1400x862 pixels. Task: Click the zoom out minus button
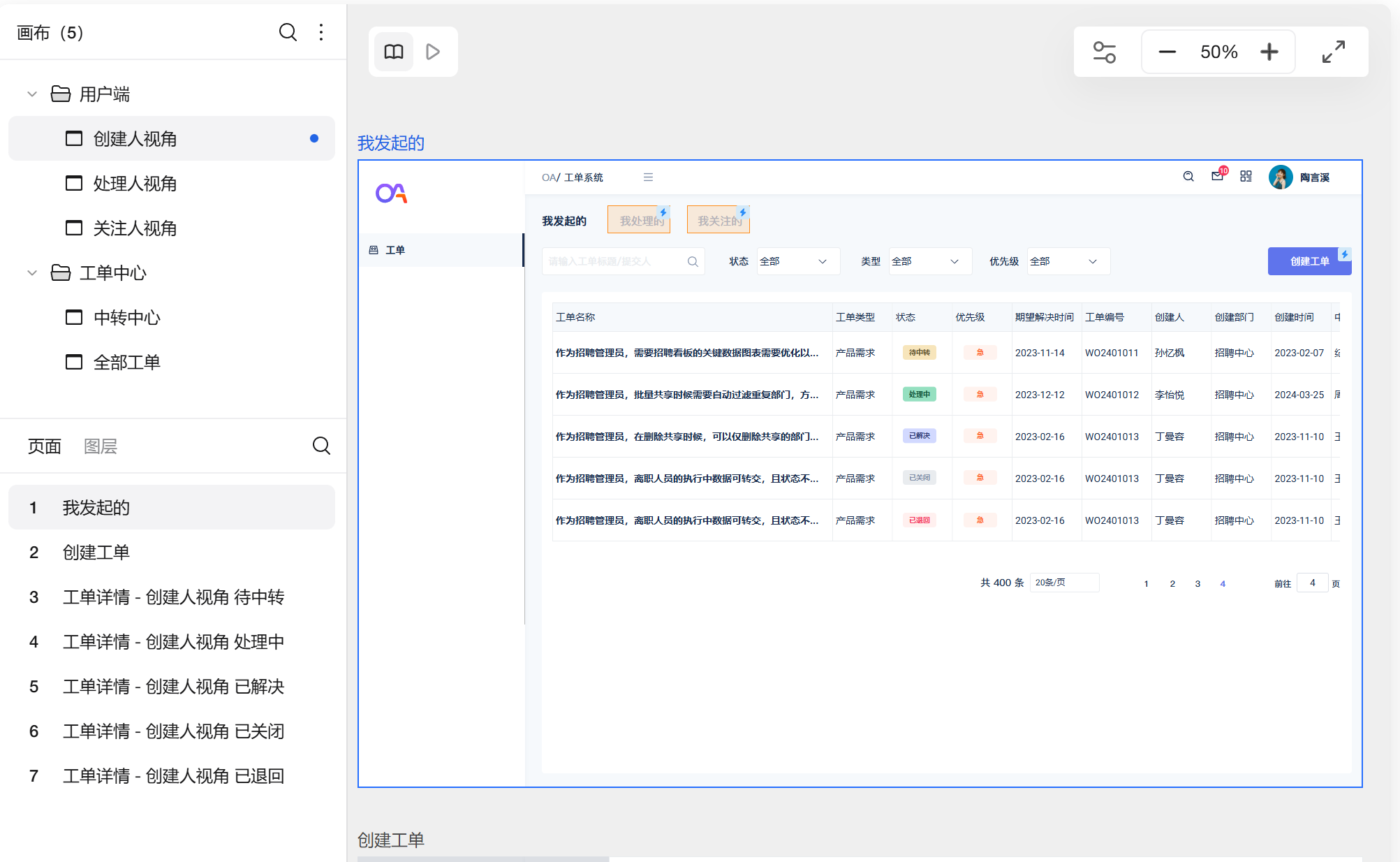click(1167, 52)
